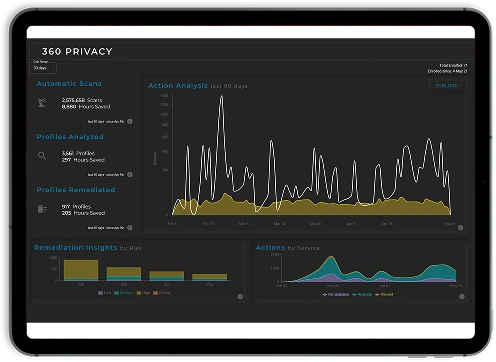The width and height of the screenshot is (496, 362).
Task: Toggle the Analysis series legend entry
Action: point(362,294)
